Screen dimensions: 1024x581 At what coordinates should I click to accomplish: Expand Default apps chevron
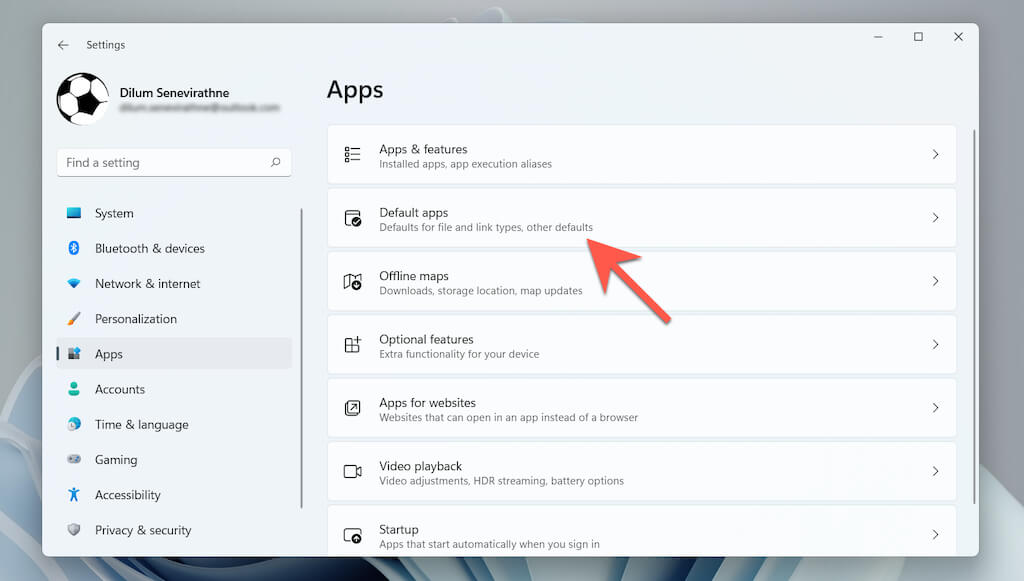[935, 217]
